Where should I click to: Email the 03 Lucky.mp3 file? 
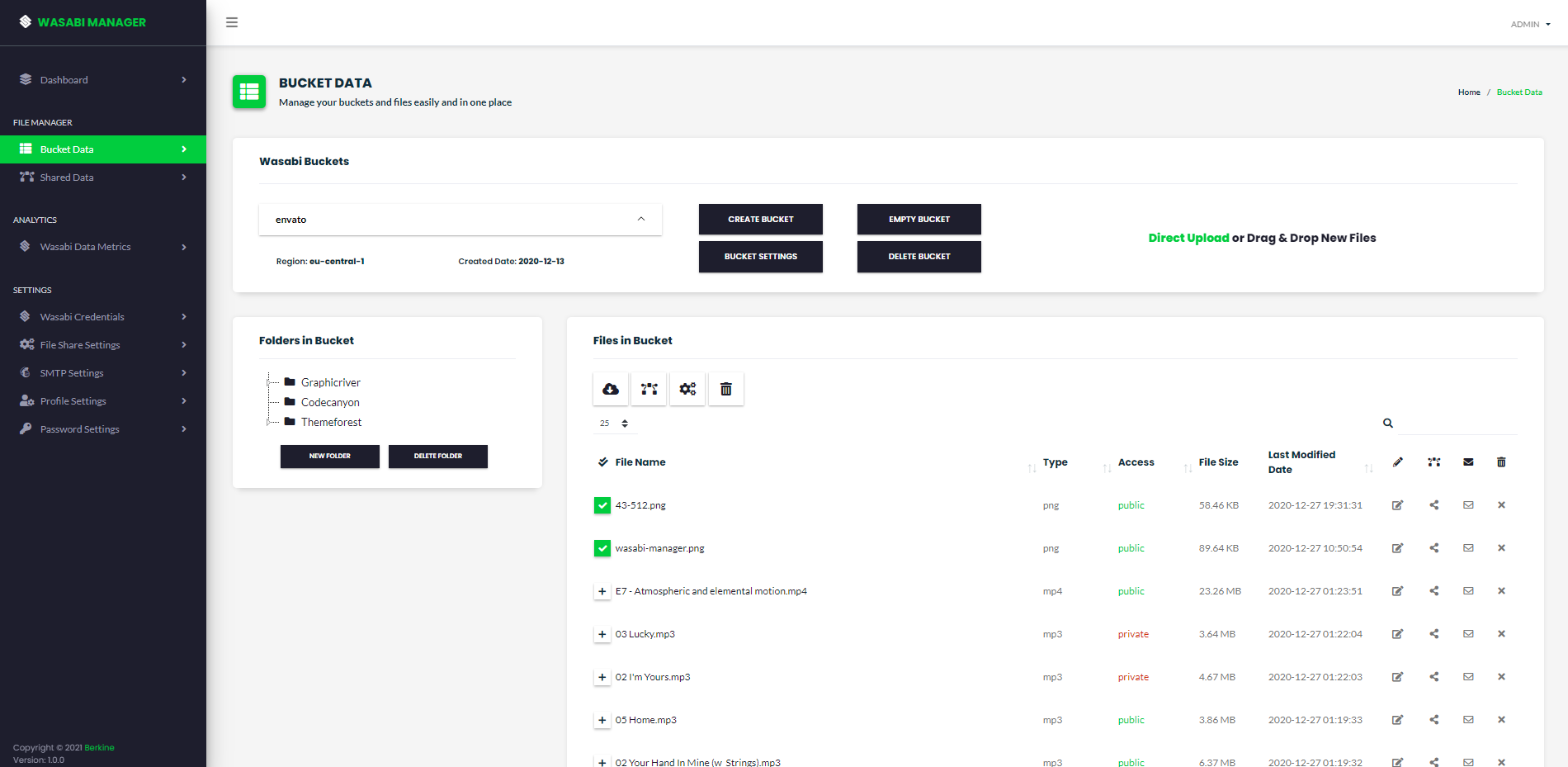click(1468, 634)
